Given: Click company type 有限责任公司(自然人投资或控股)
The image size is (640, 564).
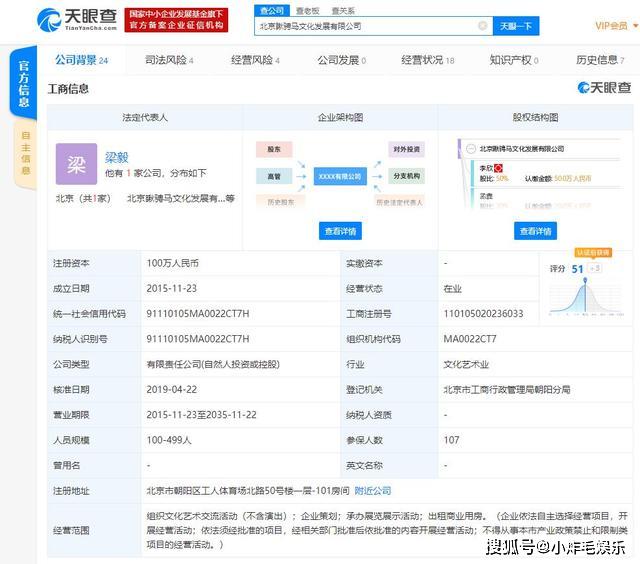Looking at the screenshot, I should pos(213,364).
